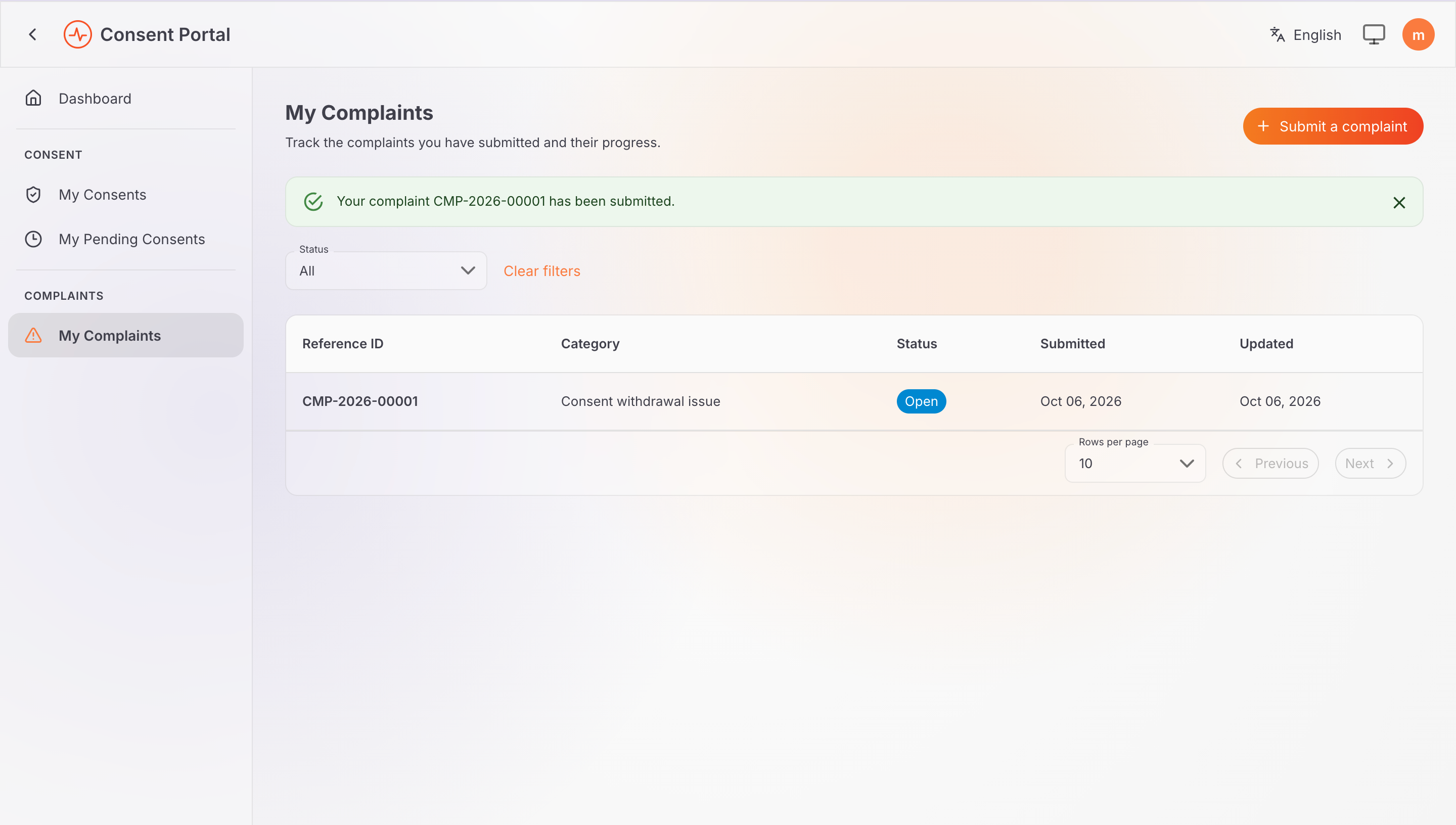The width and height of the screenshot is (1456, 825).
Task: Click the Submitted column header
Action: pos(1072,343)
